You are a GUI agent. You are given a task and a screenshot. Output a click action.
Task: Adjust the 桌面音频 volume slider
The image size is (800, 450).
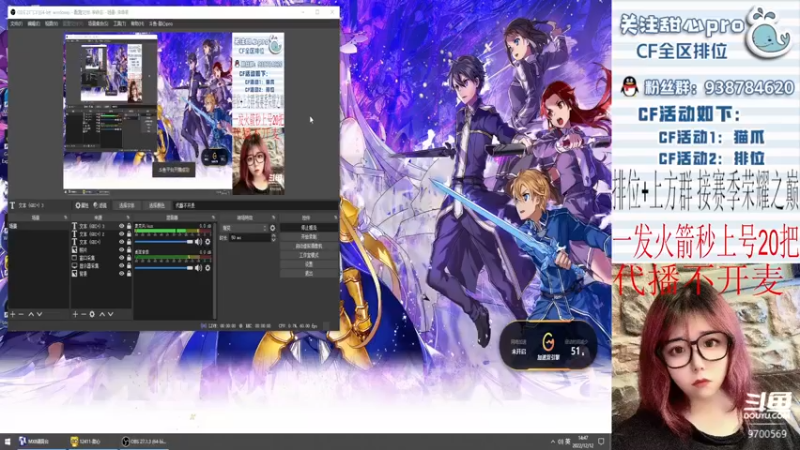coord(164,268)
